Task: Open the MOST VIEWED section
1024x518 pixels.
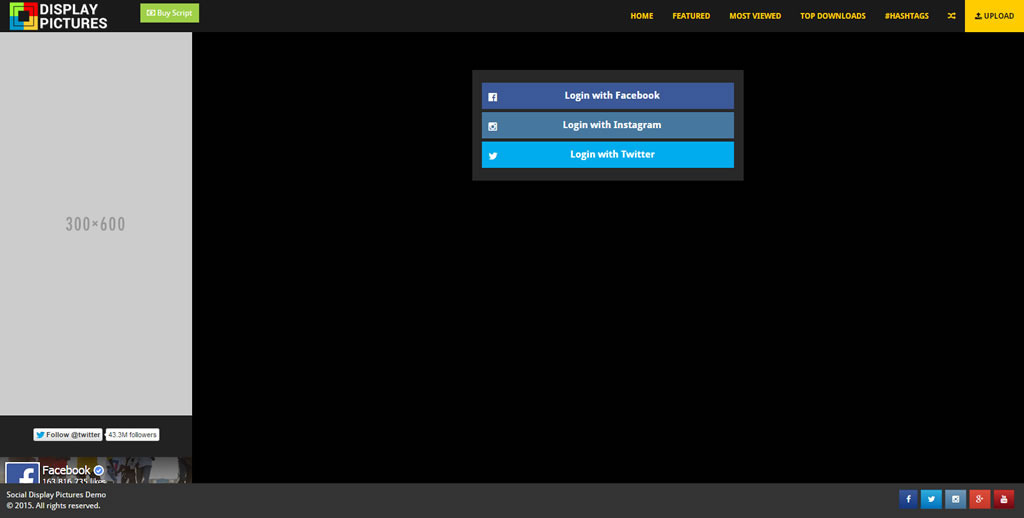Action: point(755,16)
